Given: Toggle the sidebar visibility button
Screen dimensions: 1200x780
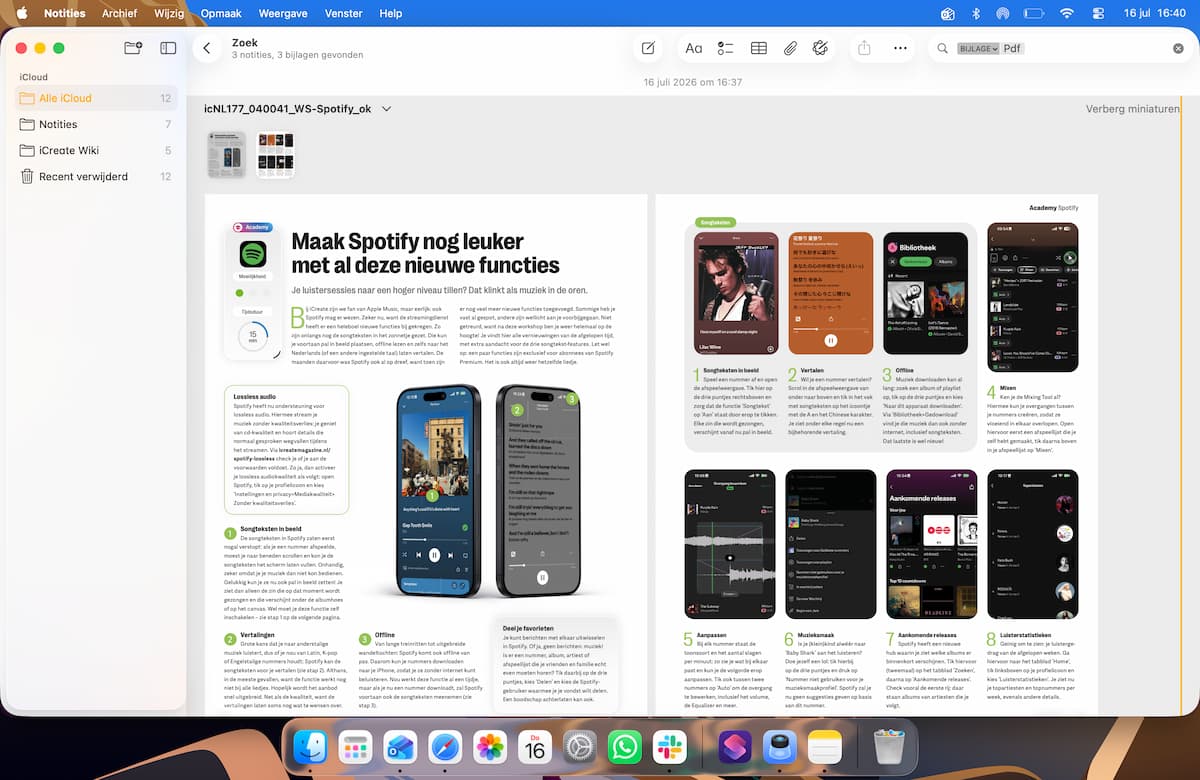Looking at the screenshot, I should tap(168, 48).
